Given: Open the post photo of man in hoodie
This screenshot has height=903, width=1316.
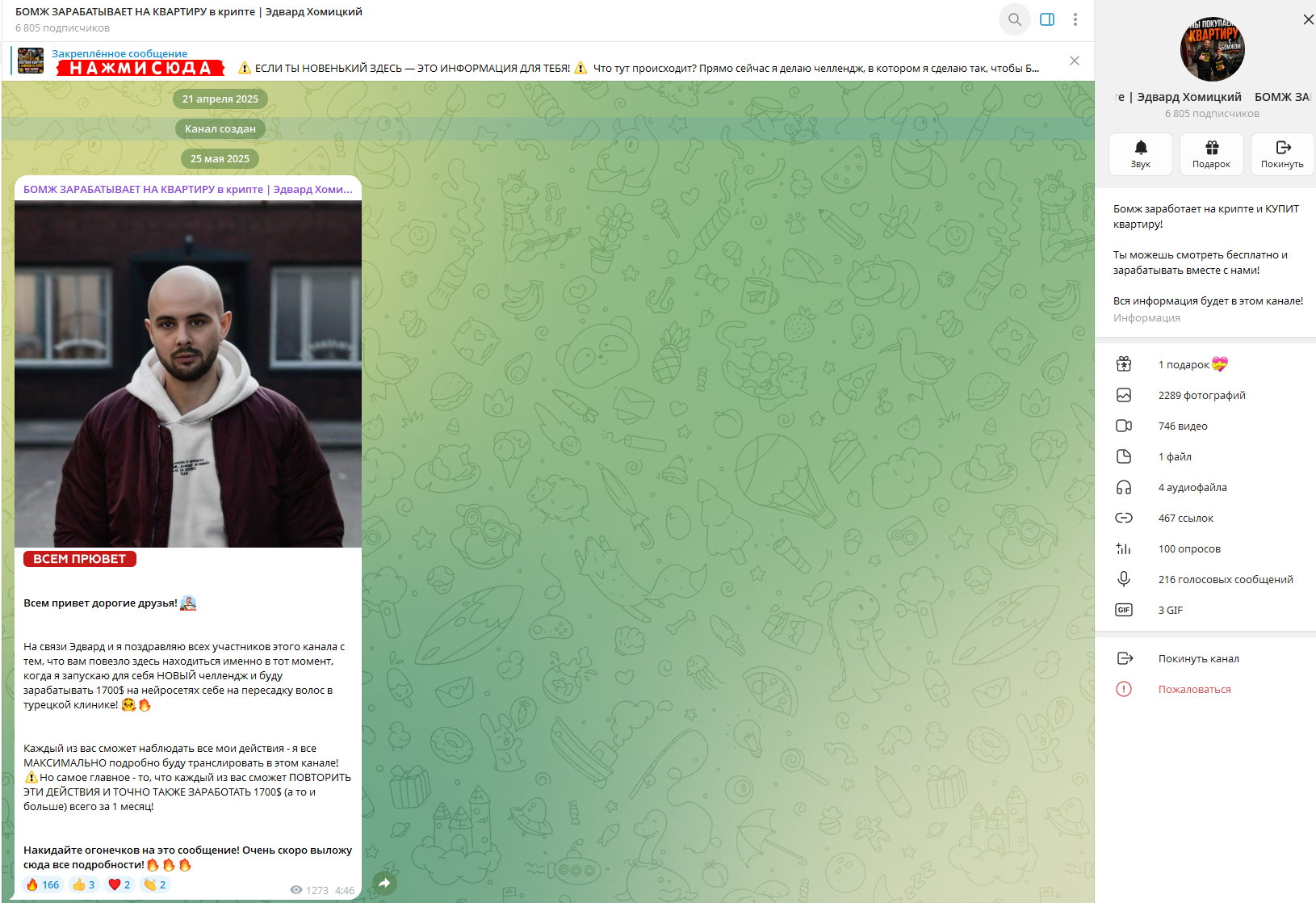Looking at the screenshot, I should pos(188,374).
